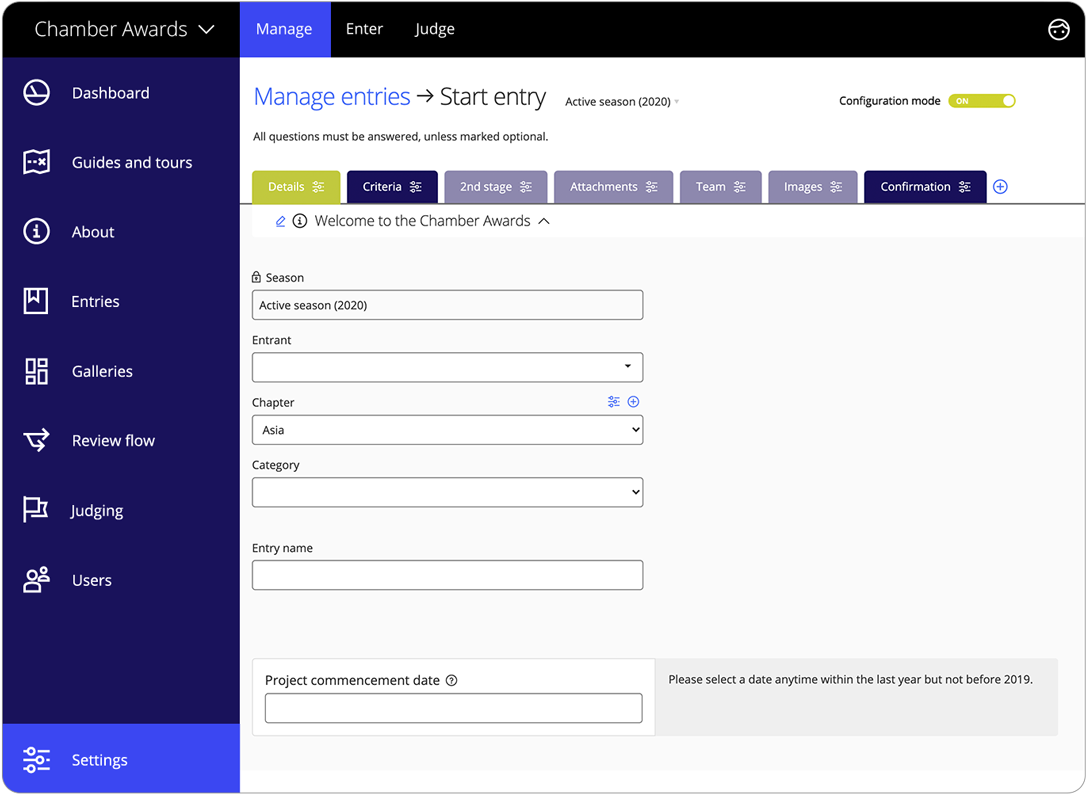
Task: Open the Entrant dropdown
Action: coord(447,367)
